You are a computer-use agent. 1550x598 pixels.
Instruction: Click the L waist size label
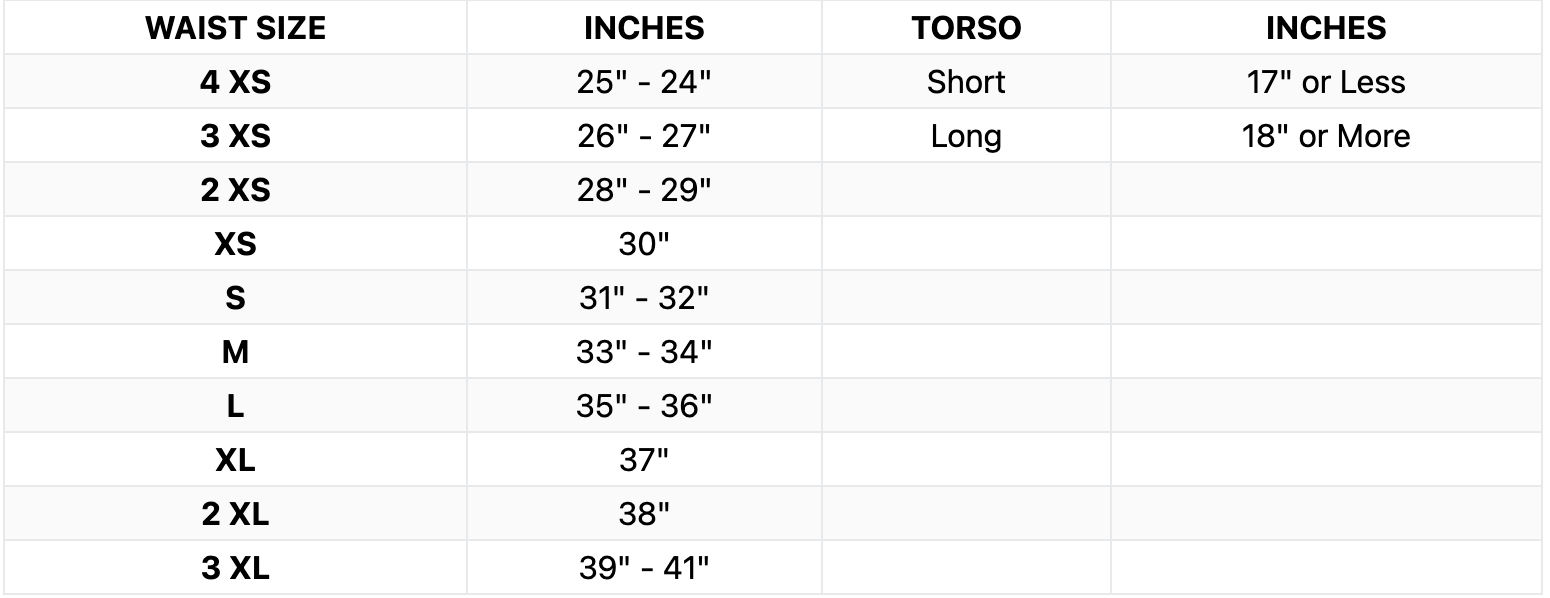tap(235, 406)
